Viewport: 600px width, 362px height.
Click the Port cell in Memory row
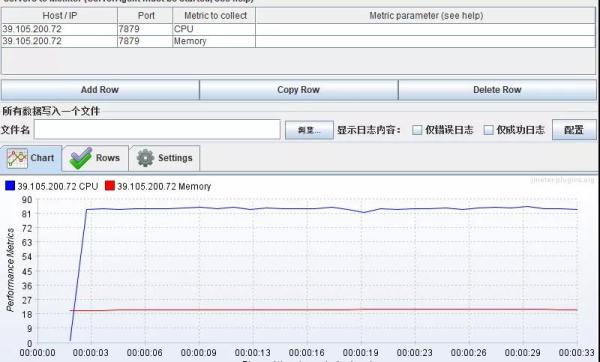(x=145, y=41)
